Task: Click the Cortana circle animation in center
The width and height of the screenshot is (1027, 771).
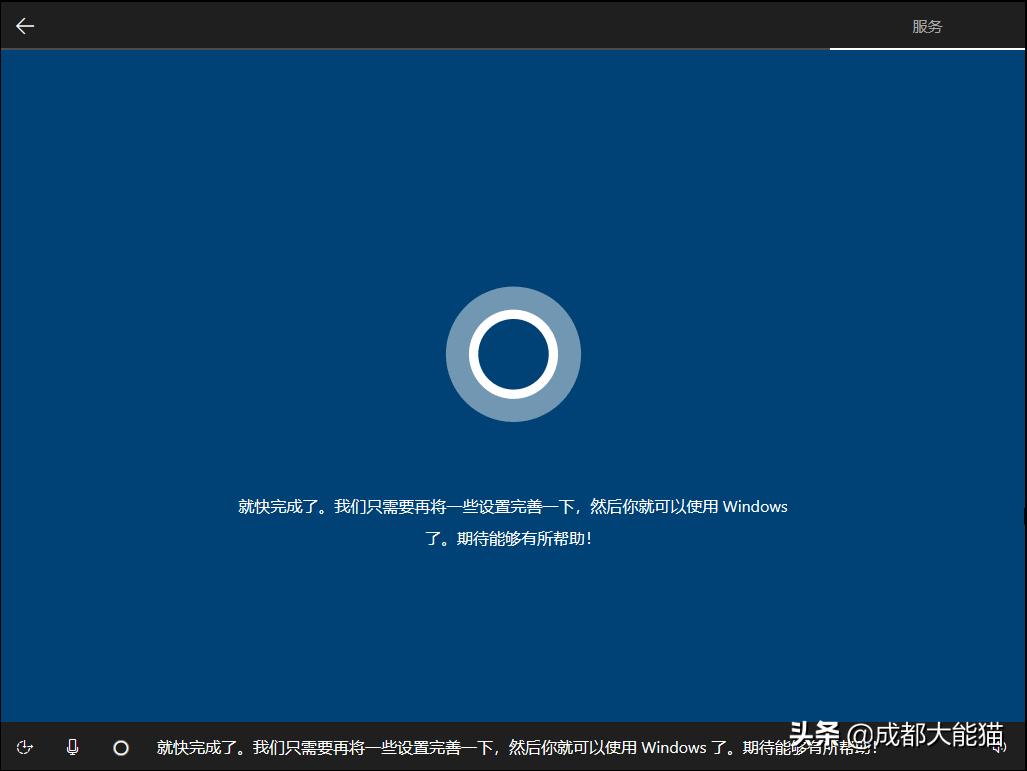Action: (x=513, y=354)
